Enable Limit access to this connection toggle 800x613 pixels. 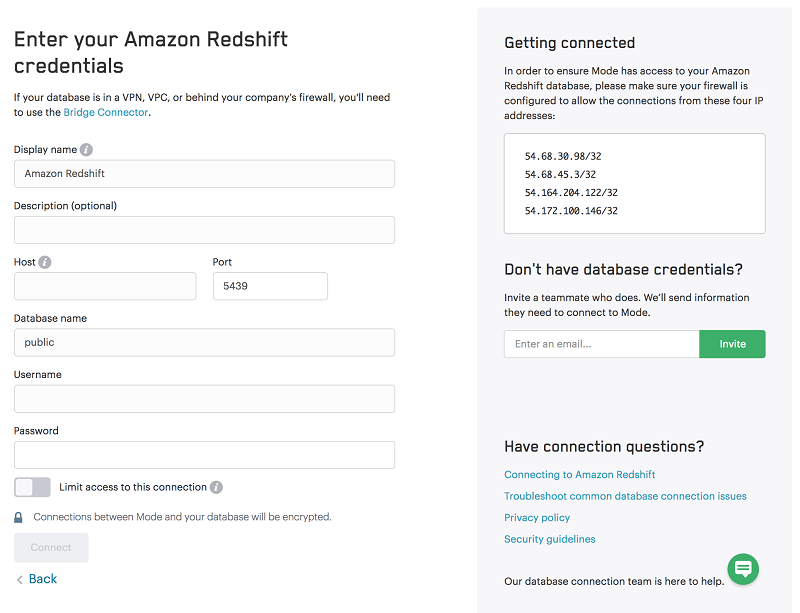pyautogui.click(x=32, y=488)
